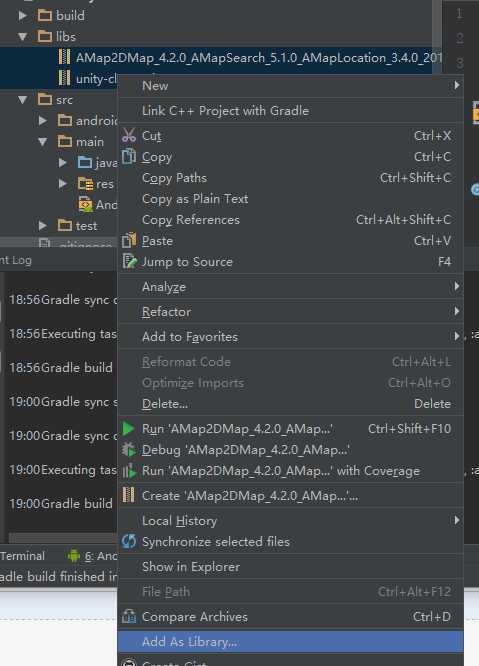Click the Jump to Source icon
The image size is (479, 666).
129,261
